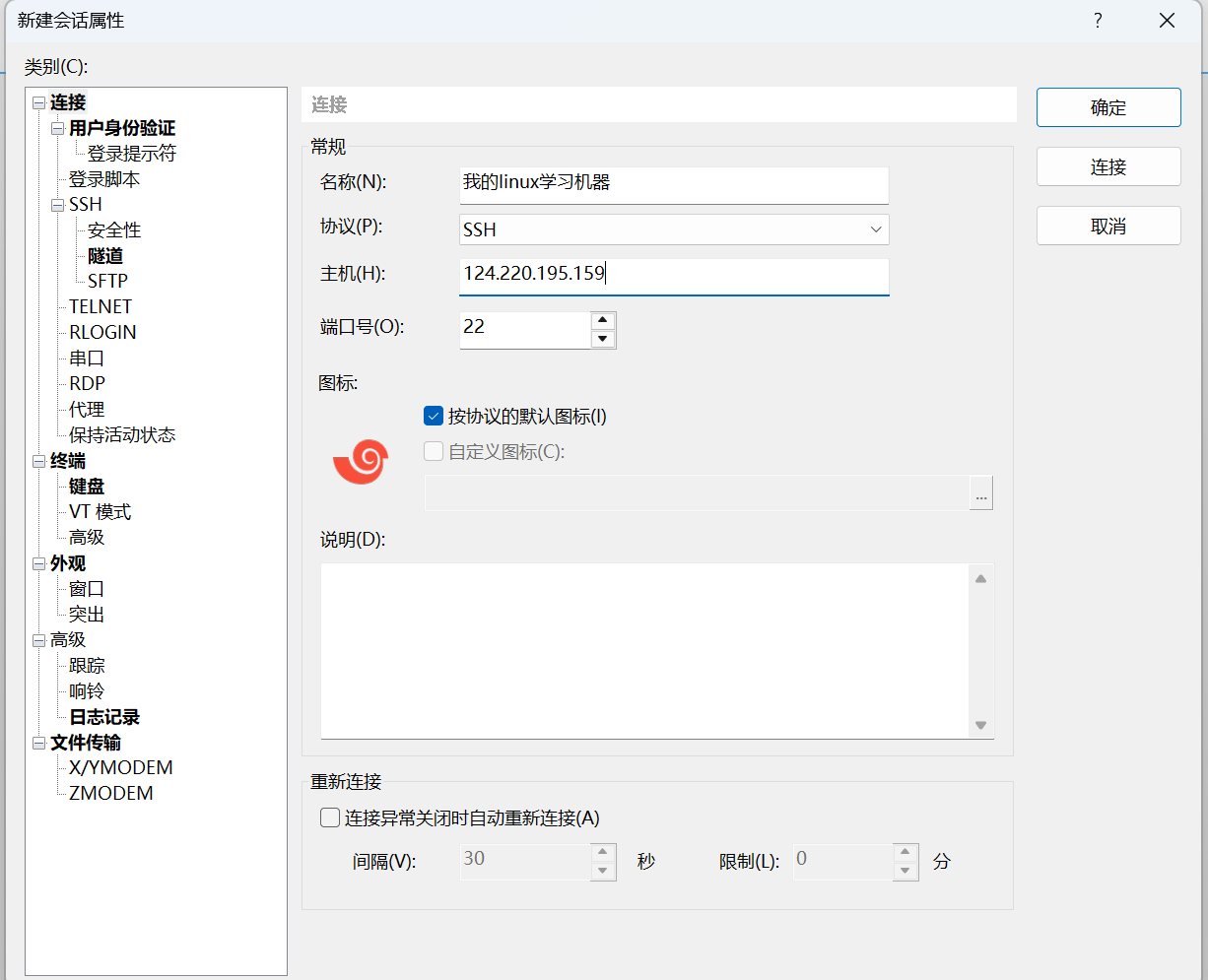This screenshot has width=1208, height=980.
Task: Select X/YMODEM in the category tree
Action: click(121, 768)
